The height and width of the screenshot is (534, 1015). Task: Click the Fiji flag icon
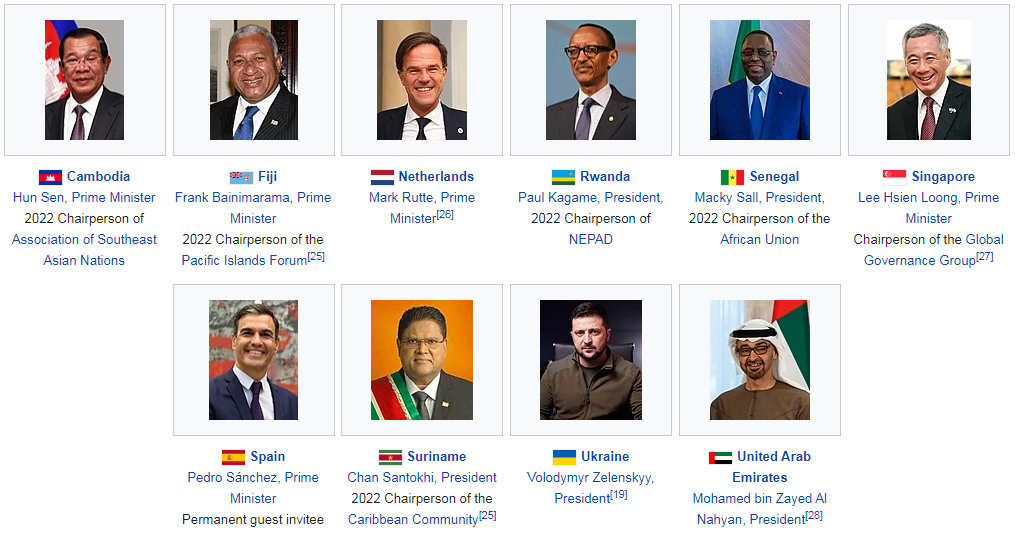[x=241, y=177]
